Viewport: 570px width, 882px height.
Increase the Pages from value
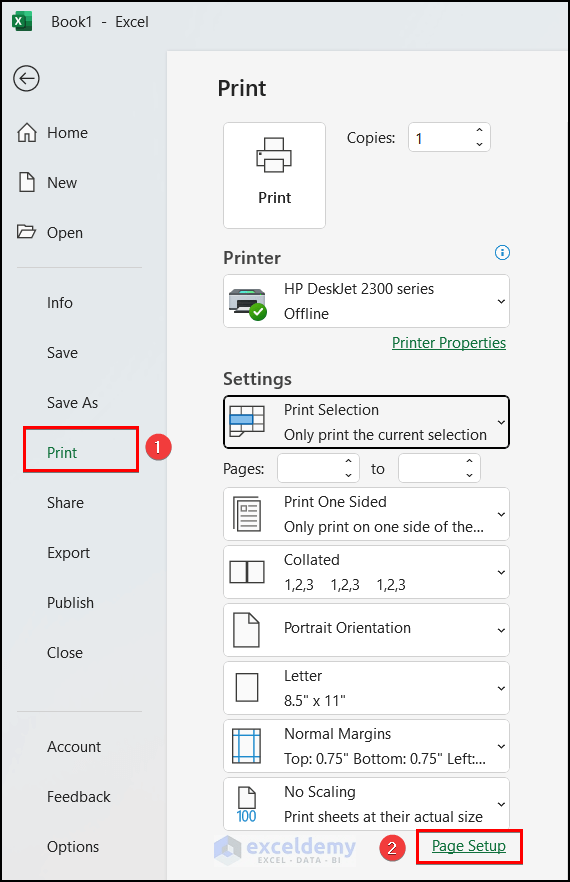[x=348, y=461]
